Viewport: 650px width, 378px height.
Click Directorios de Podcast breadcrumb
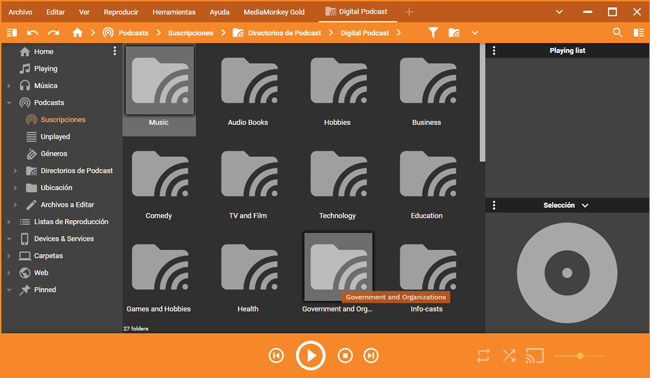tap(284, 33)
